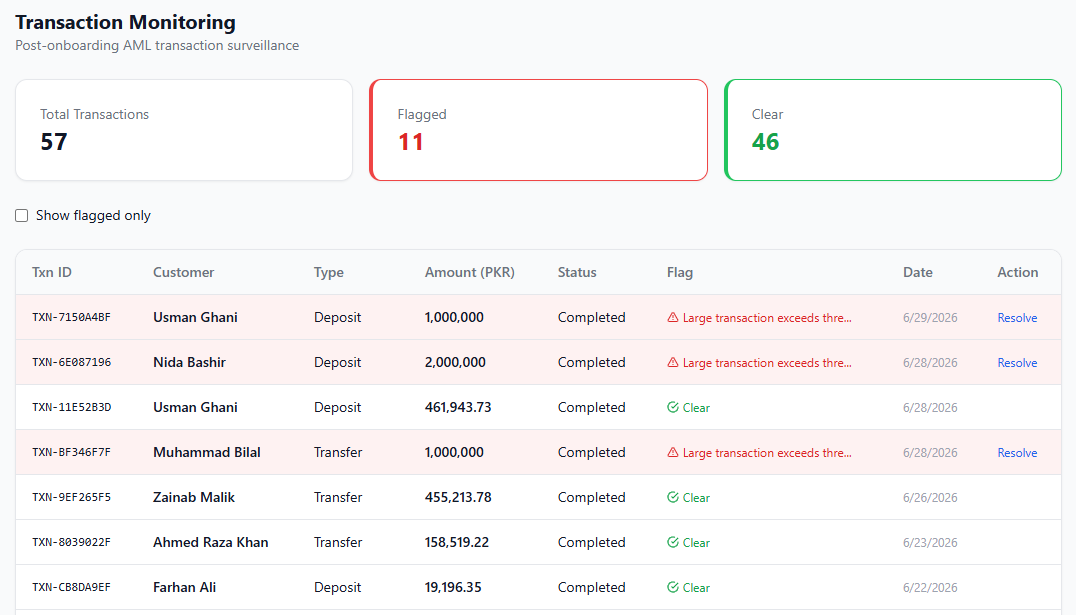Click the Status column header
Image resolution: width=1076 pixels, height=615 pixels.
pos(577,272)
